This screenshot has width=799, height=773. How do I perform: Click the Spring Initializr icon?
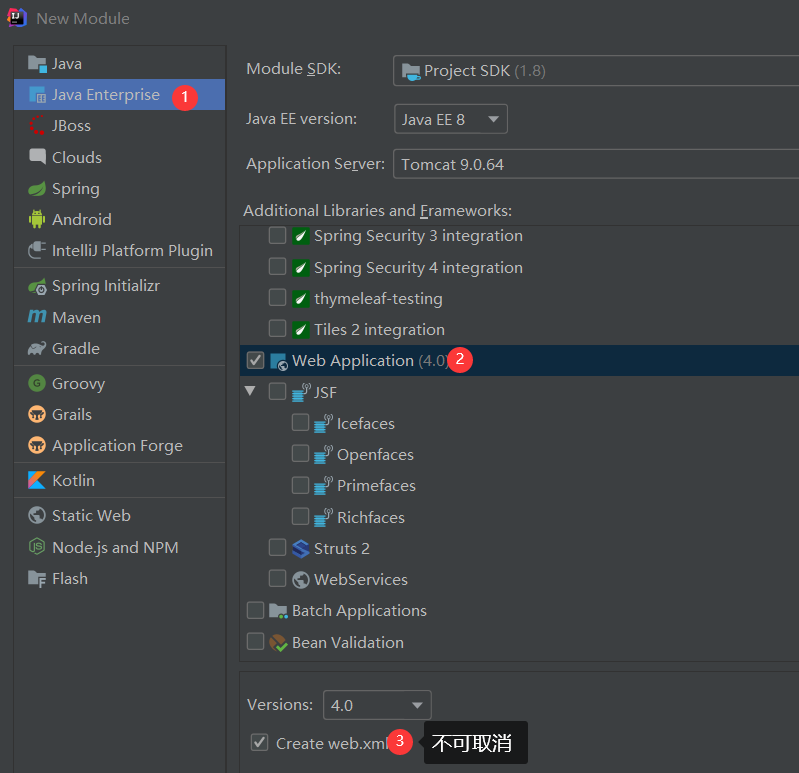[37, 286]
